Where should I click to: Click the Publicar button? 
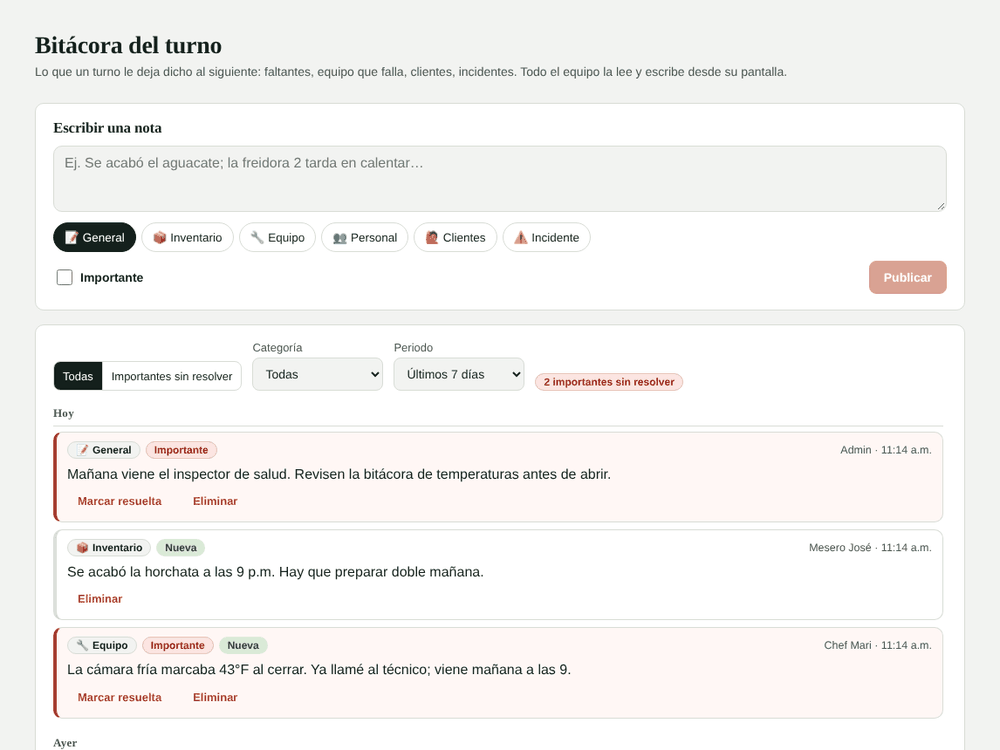[908, 277]
